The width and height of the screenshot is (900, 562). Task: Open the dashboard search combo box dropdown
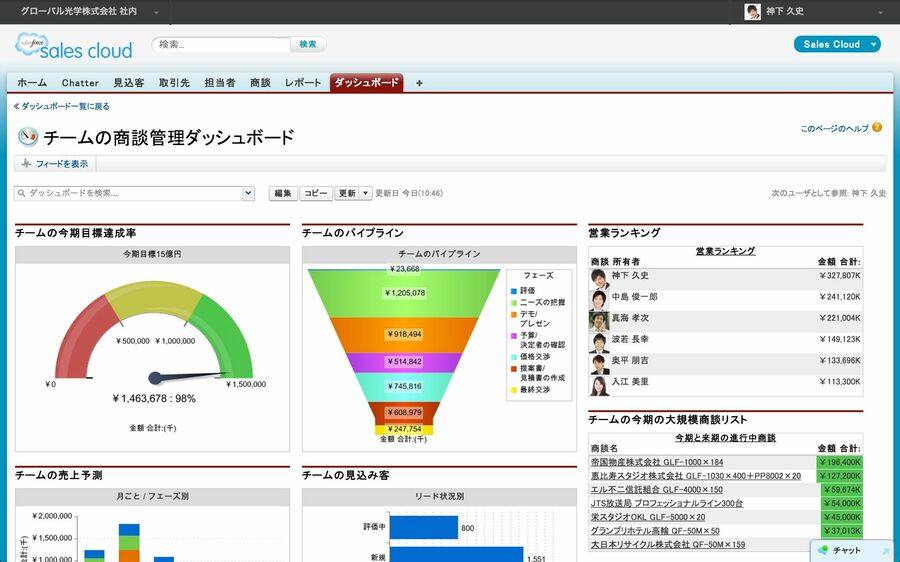[248, 193]
